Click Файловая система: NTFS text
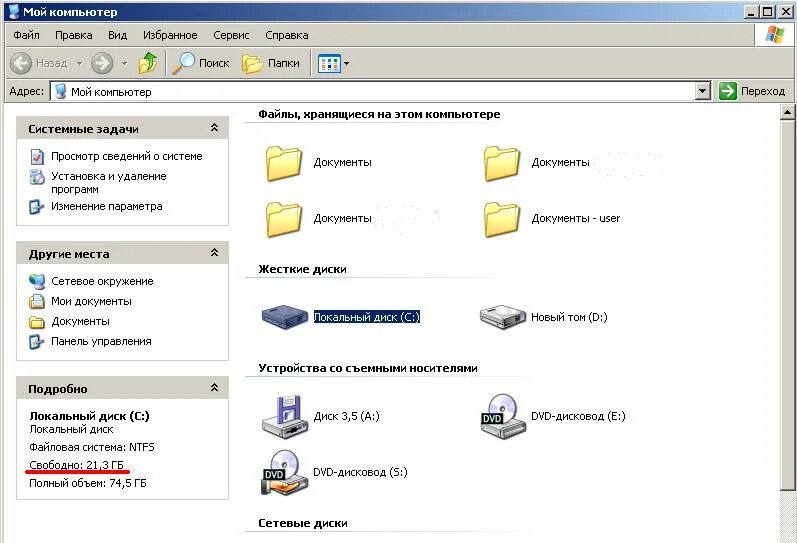The image size is (797, 543). [91, 447]
